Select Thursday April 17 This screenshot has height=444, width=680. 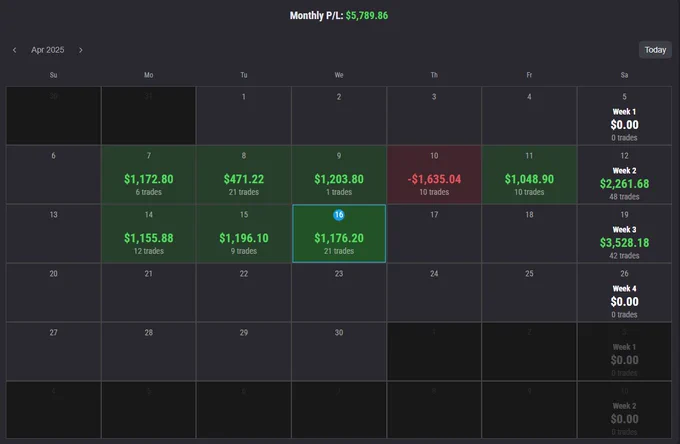(434, 233)
